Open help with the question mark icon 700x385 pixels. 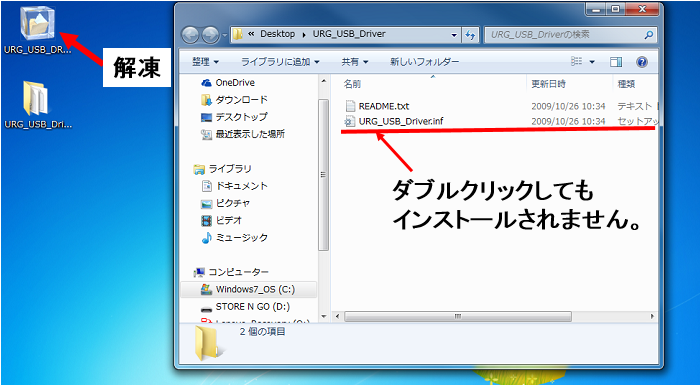click(x=642, y=62)
